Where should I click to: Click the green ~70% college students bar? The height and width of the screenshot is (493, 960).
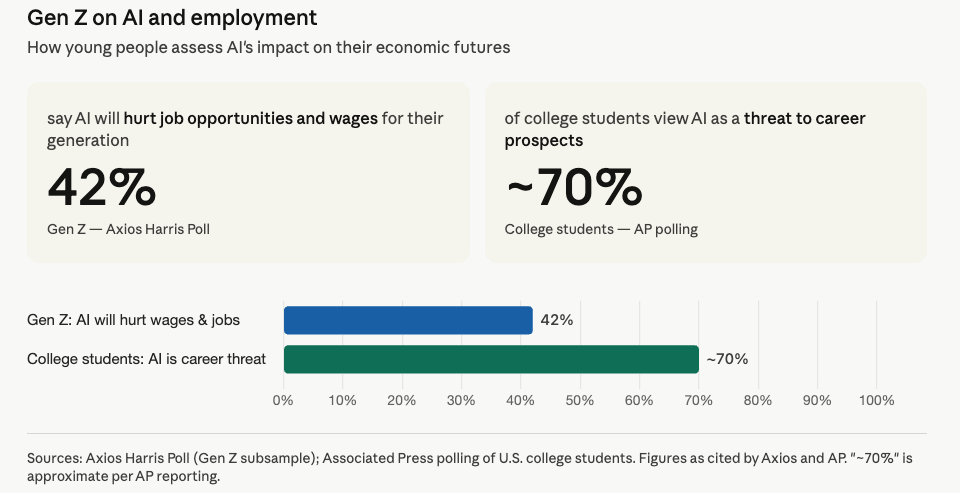pos(491,359)
